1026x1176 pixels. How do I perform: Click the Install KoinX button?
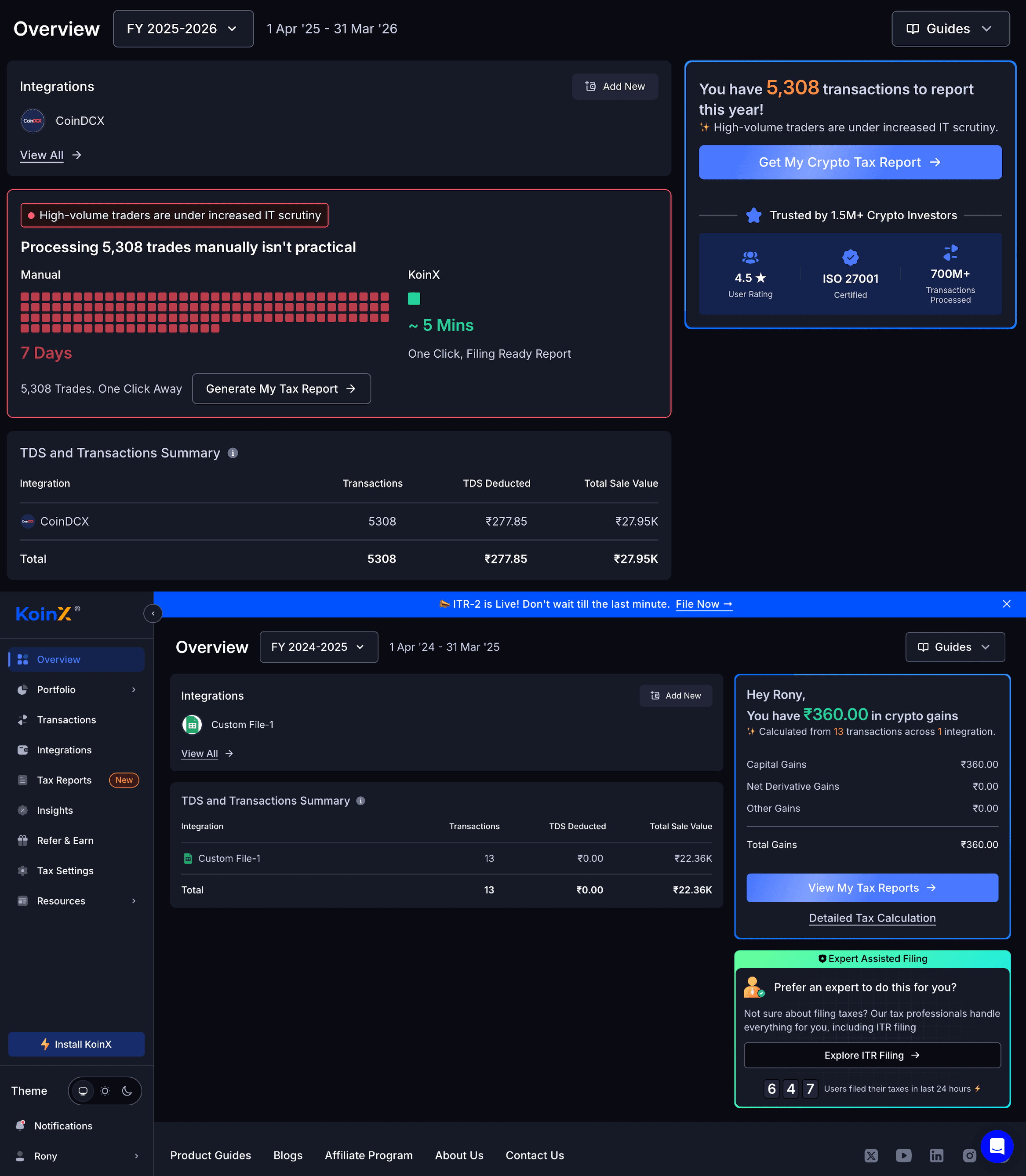pyautogui.click(x=77, y=1044)
